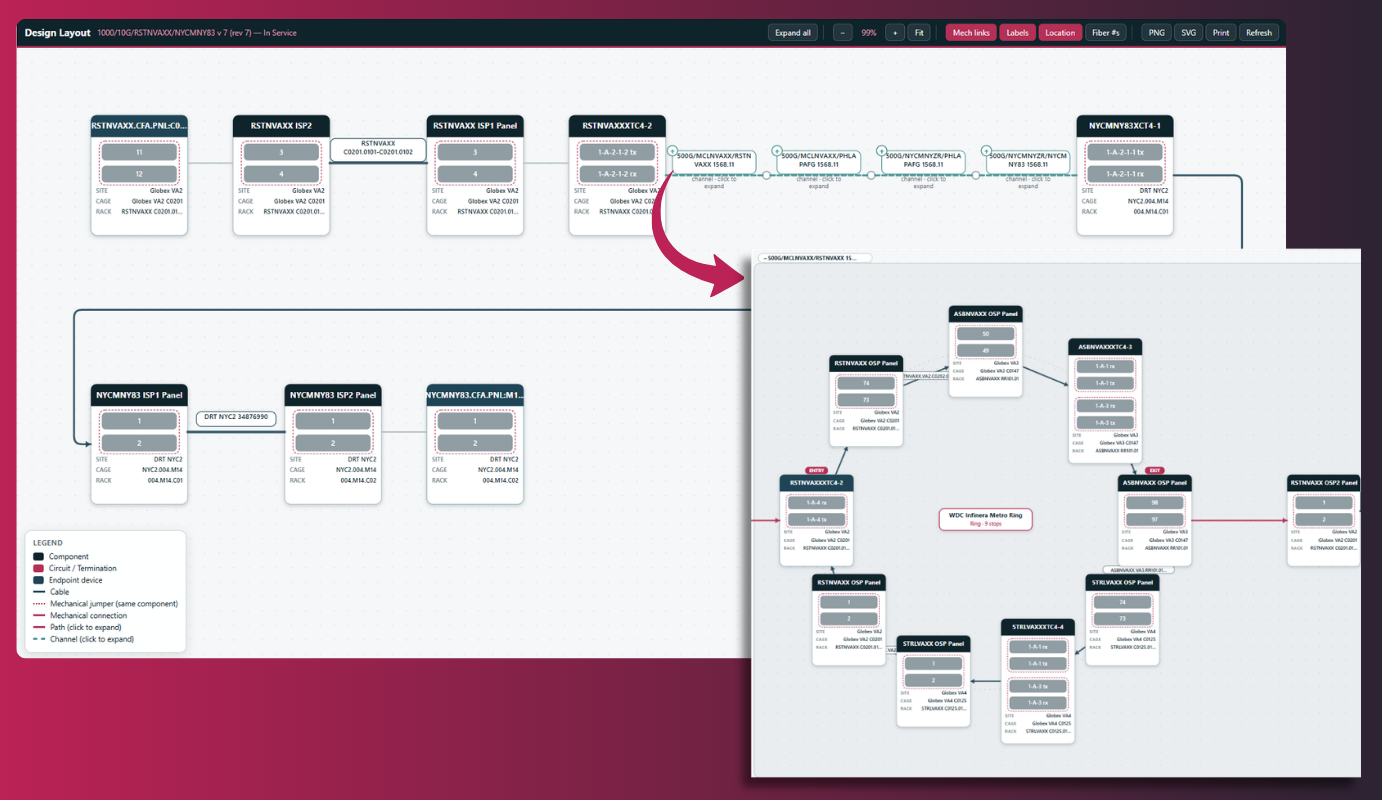Select port 1-A-2-1-1 tx on NYCMNY83XCT4-1
Screen dimensions: 1382x800
(1125, 153)
